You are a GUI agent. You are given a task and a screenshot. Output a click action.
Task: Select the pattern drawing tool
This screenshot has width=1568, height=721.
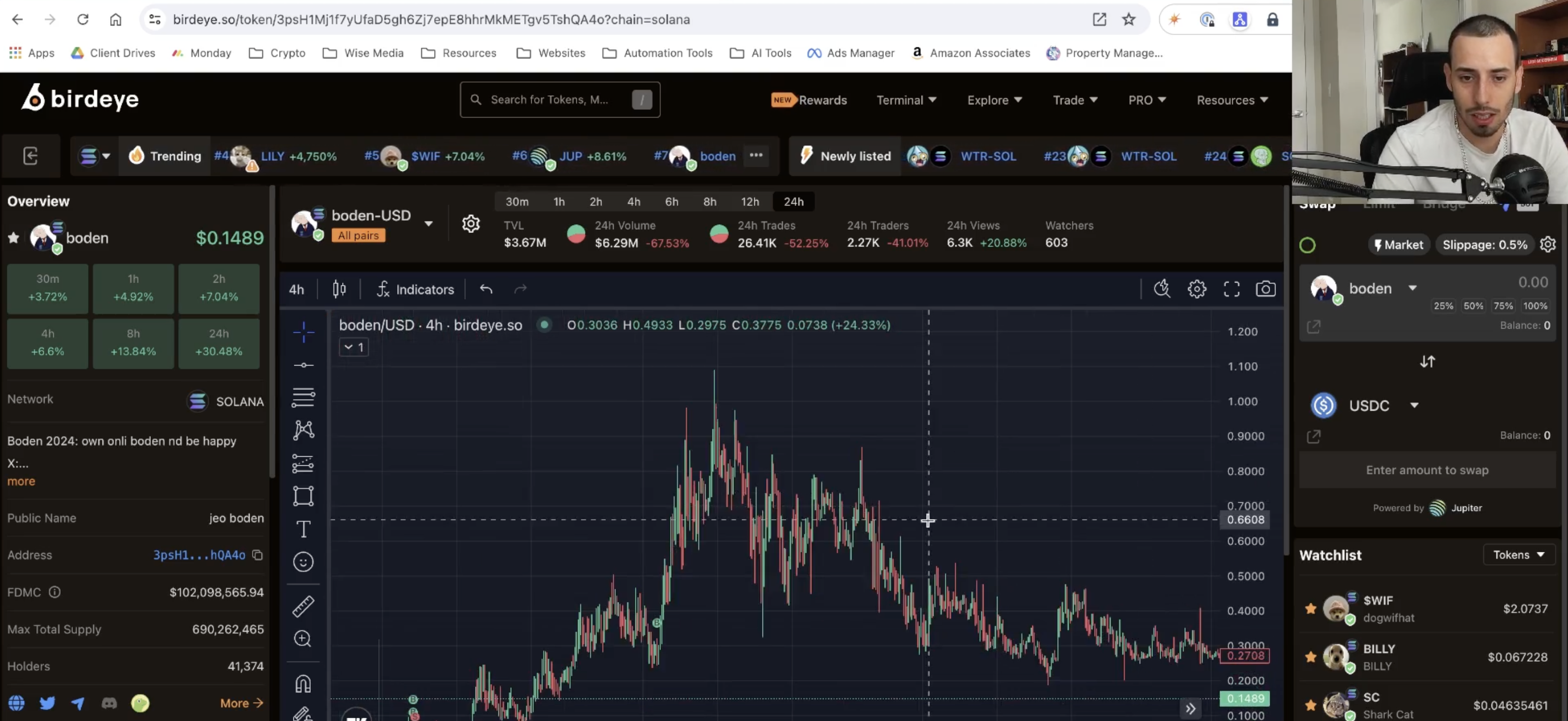tap(303, 431)
